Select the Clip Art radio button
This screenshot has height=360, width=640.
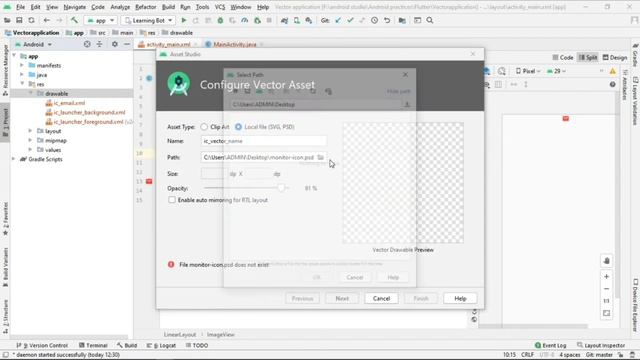(204, 127)
